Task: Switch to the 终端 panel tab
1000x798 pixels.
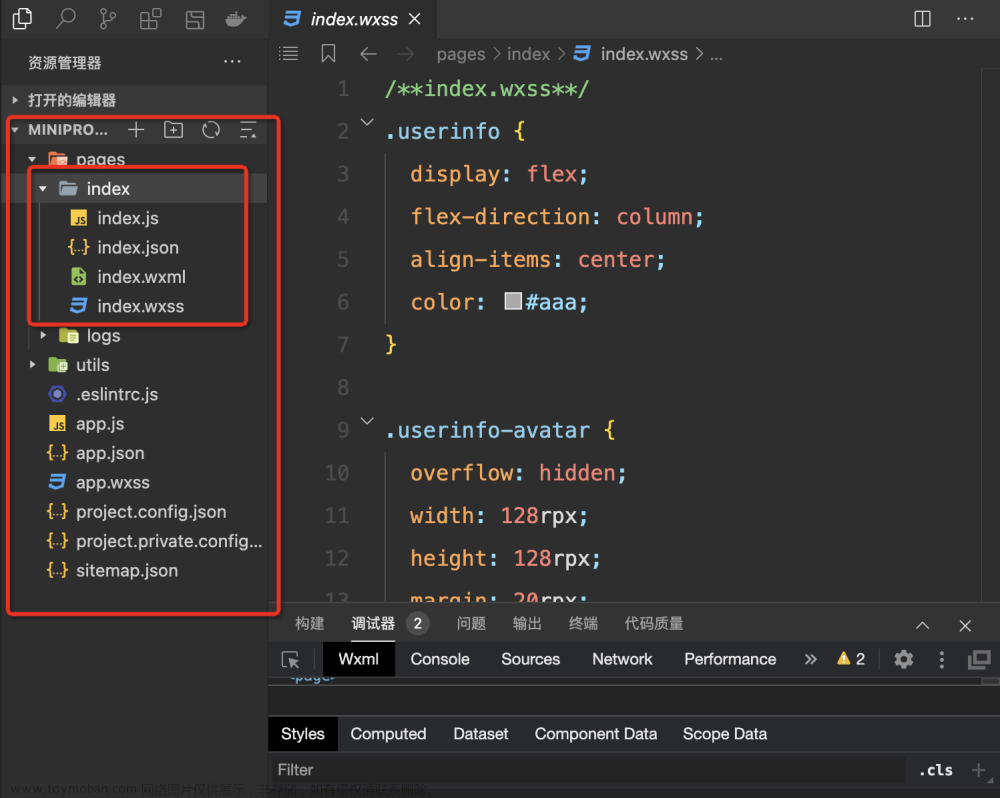Action: [583, 623]
